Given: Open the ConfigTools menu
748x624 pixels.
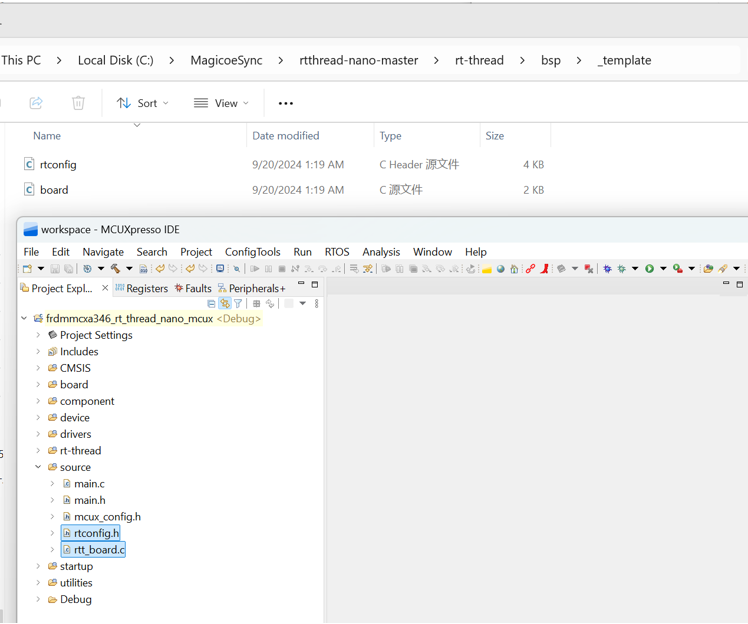Looking at the screenshot, I should click(252, 252).
